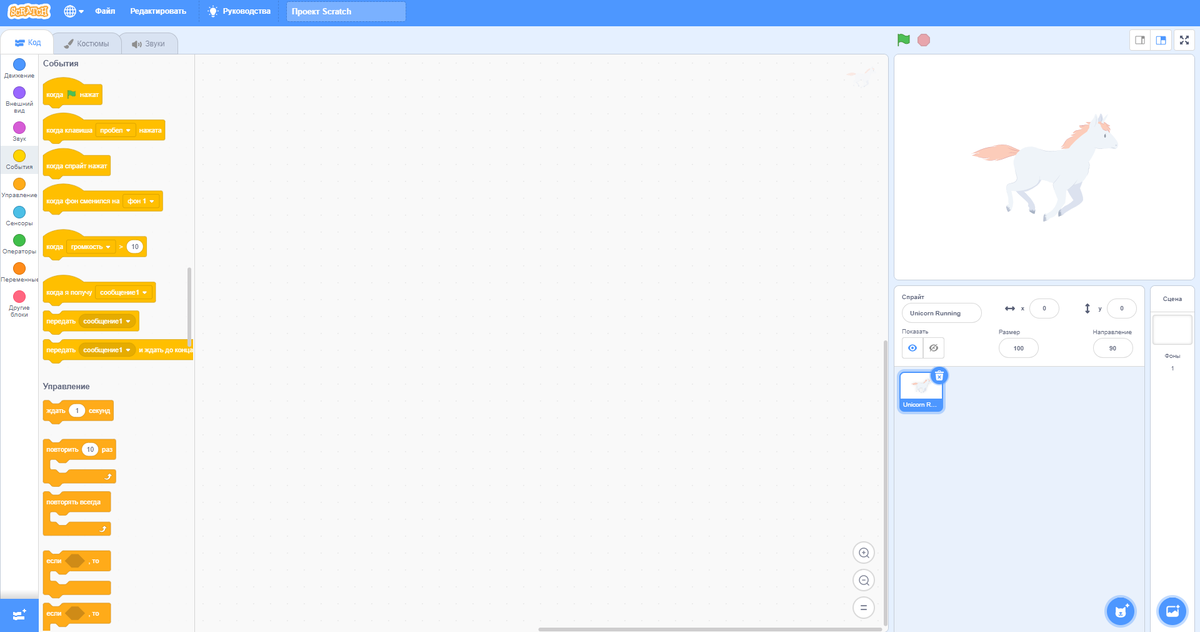Select the Операторы block category
Screen dimensions: 1200x632
pyautogui.click(x=19, y=244)
